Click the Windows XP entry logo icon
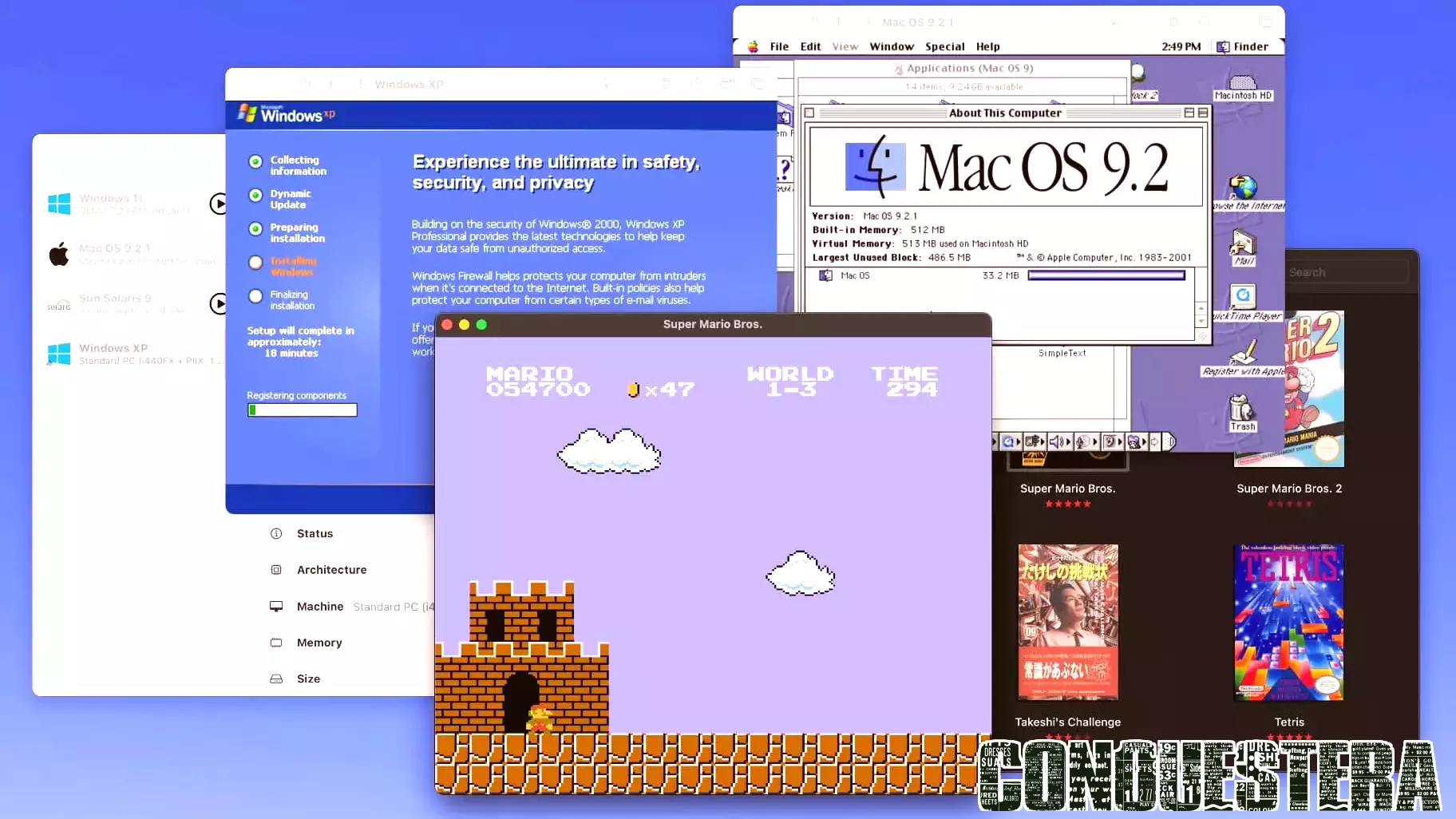 pyautogui.click(x=59, y=354)
